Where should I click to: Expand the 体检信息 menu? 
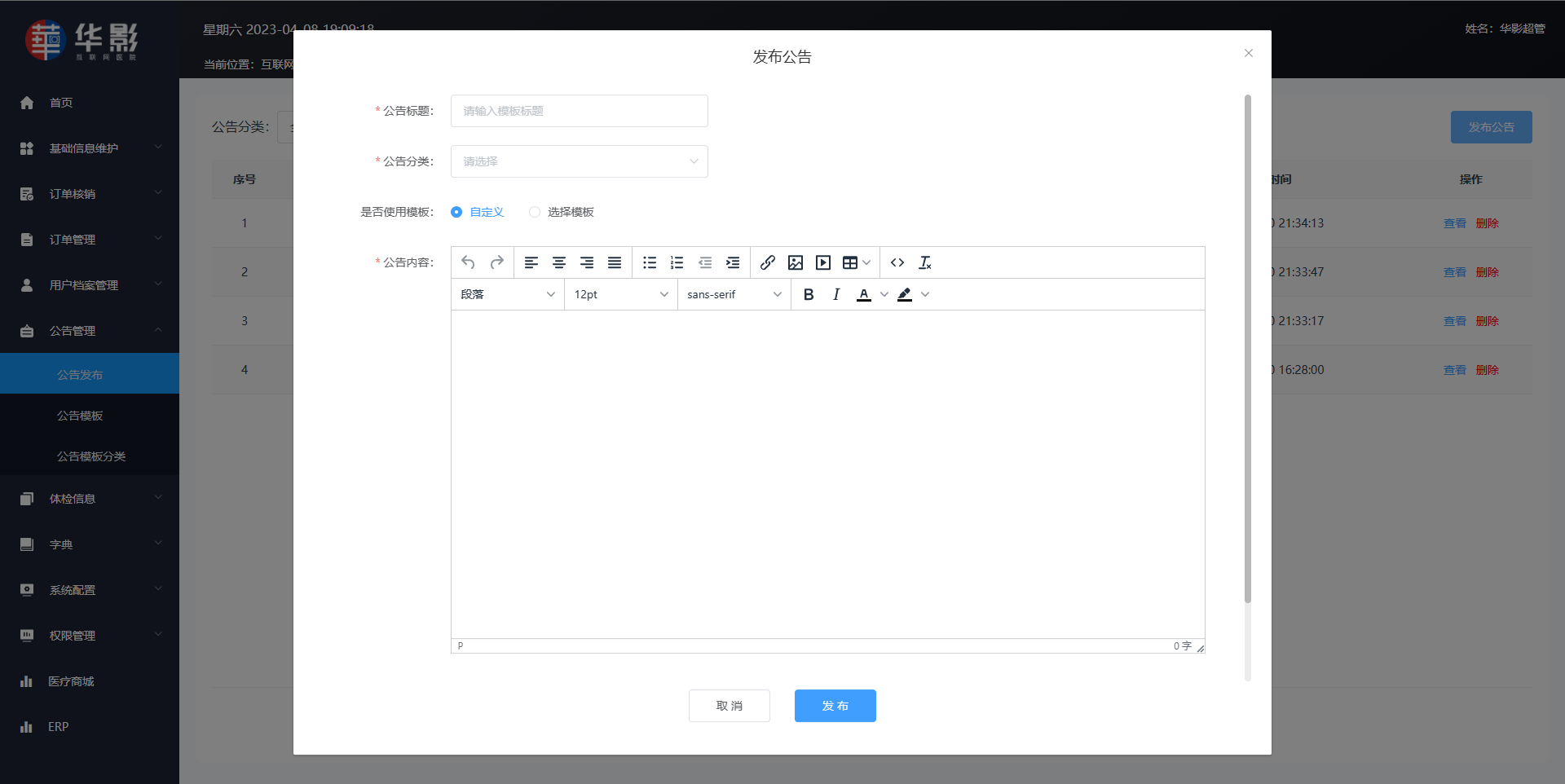pyautogui.click(x=90, y=499)
